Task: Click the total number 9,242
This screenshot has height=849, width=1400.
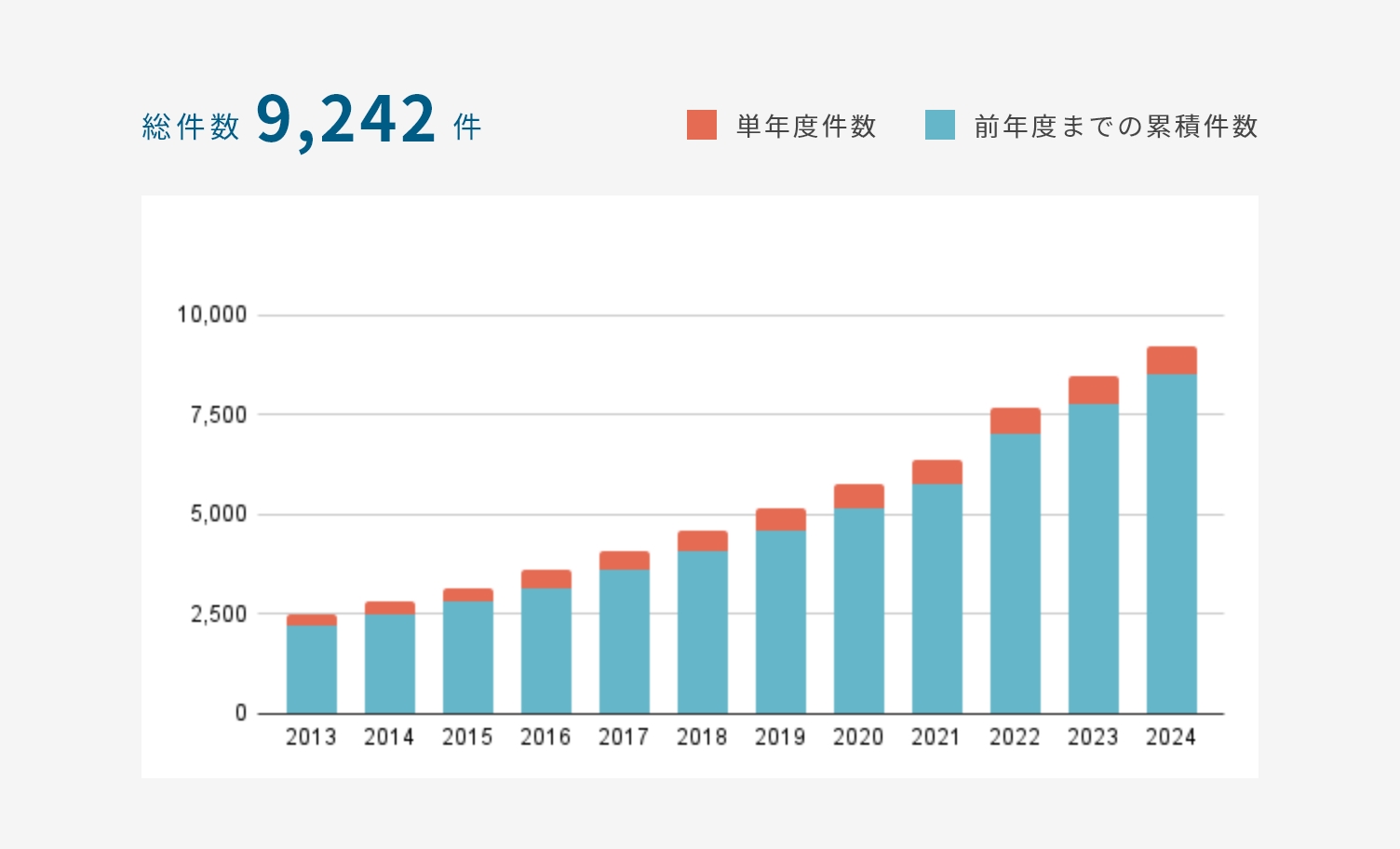Action: pos(345,121)
